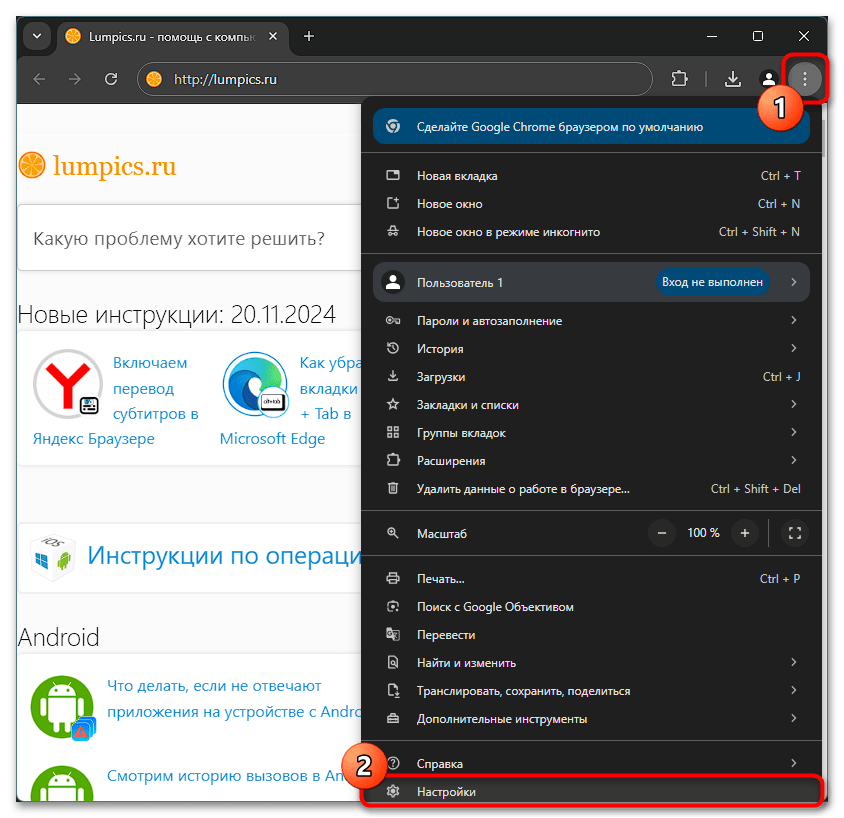Viewport: 844px width, 818px height.
Task: Expand 'Найти и изменить' submenu chevron
Action: pos(793,662)
